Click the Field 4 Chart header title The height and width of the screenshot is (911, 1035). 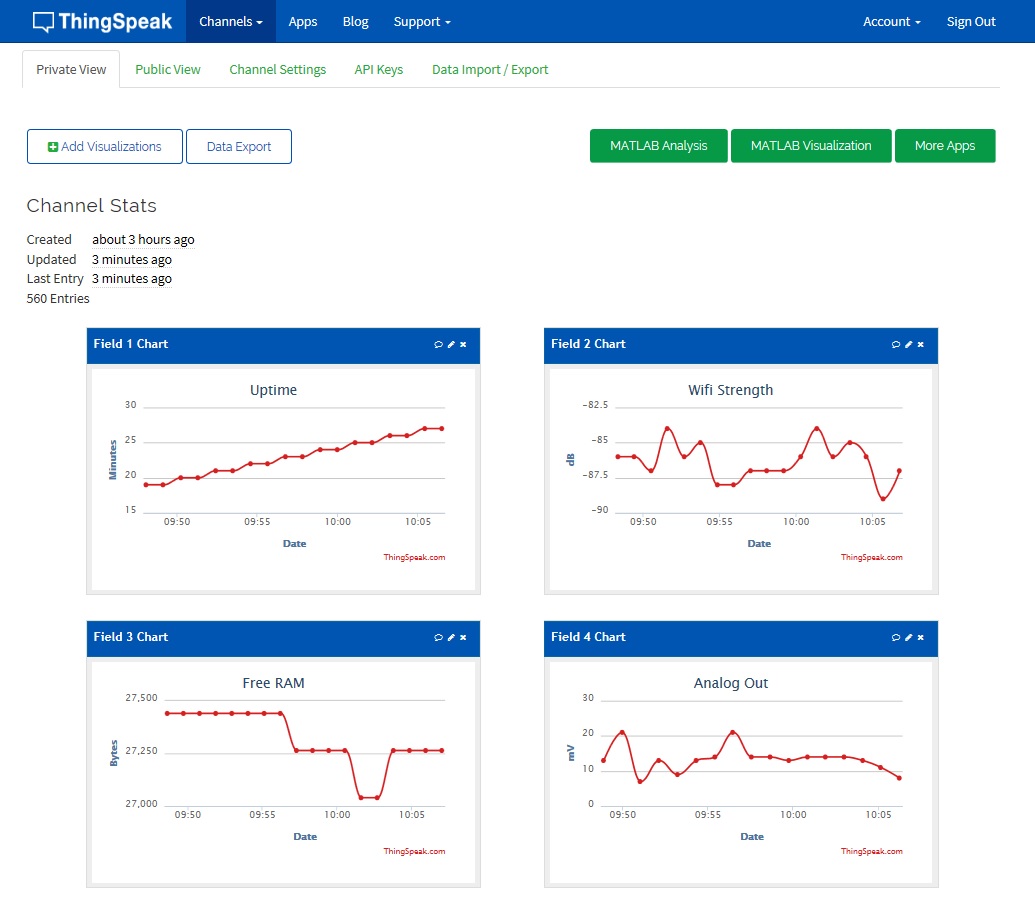point(588,637)
